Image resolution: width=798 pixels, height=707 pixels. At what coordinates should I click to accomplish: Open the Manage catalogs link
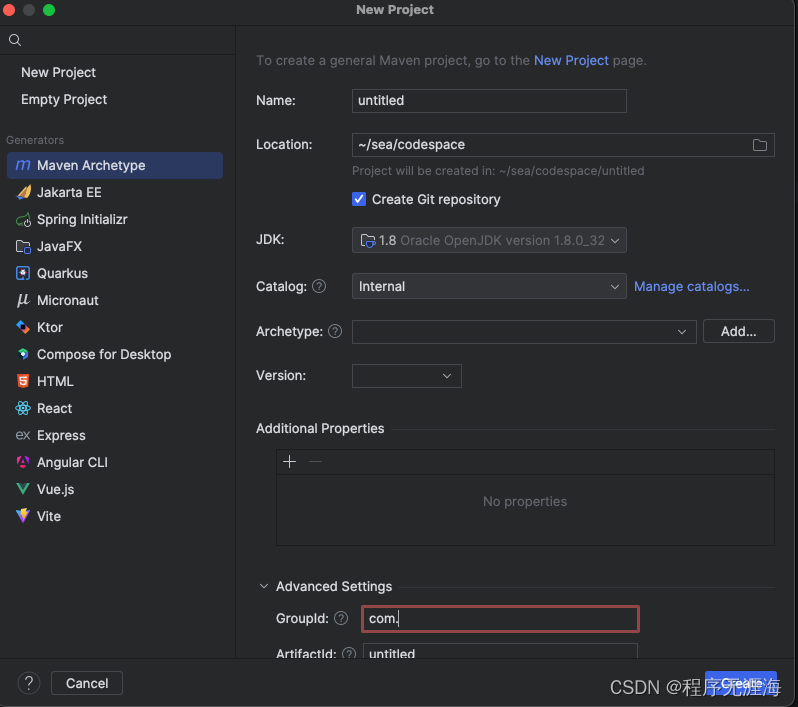tap(692, 287)
